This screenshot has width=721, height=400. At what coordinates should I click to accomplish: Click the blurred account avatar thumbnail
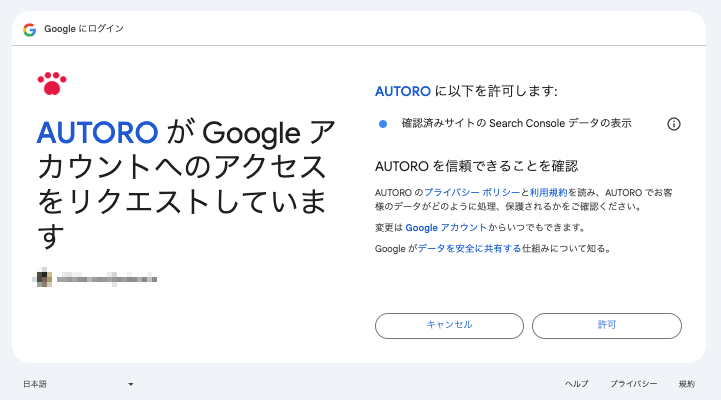43,279
